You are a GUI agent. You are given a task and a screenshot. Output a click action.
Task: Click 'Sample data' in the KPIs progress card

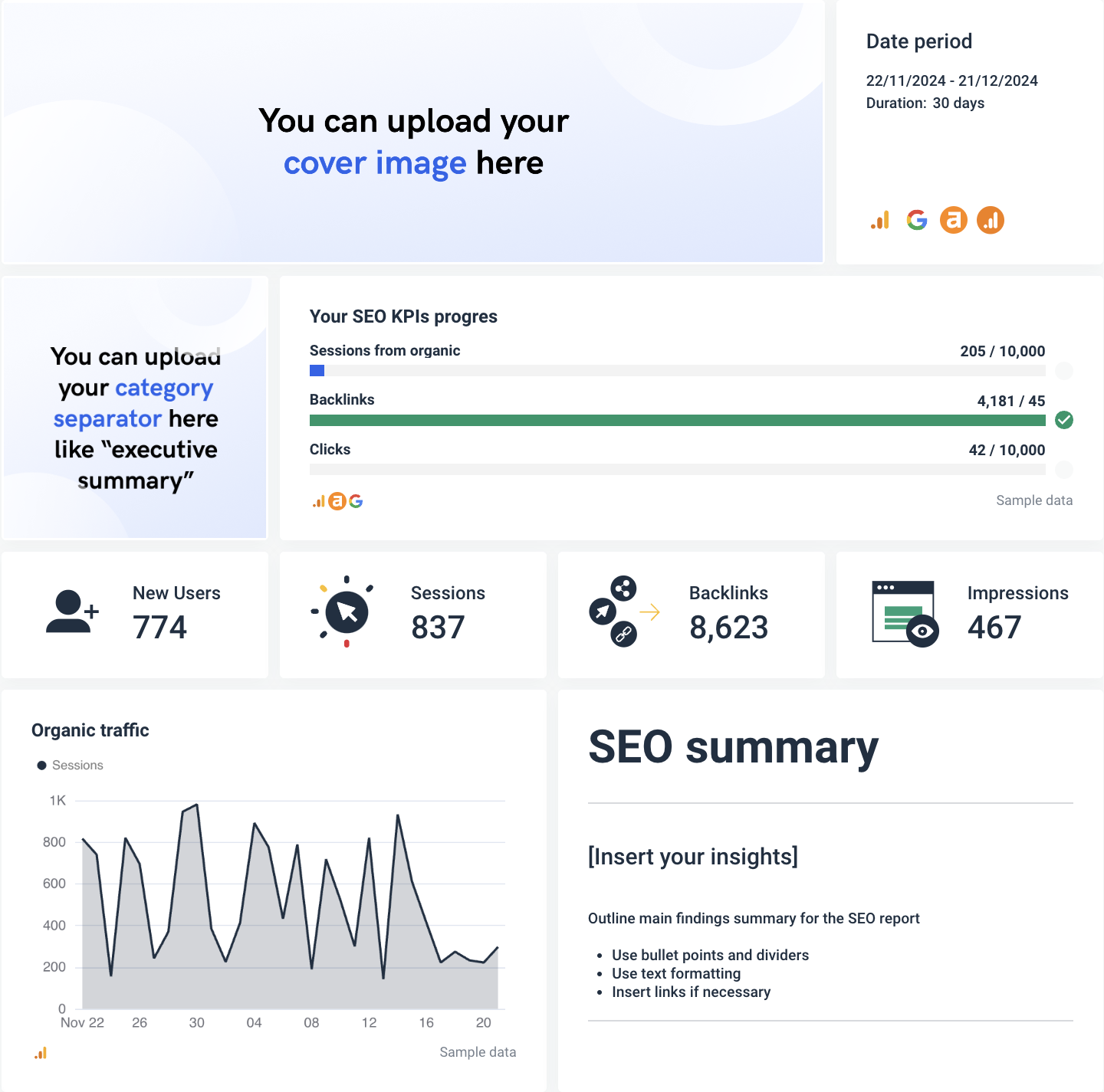pos(1034,500)
